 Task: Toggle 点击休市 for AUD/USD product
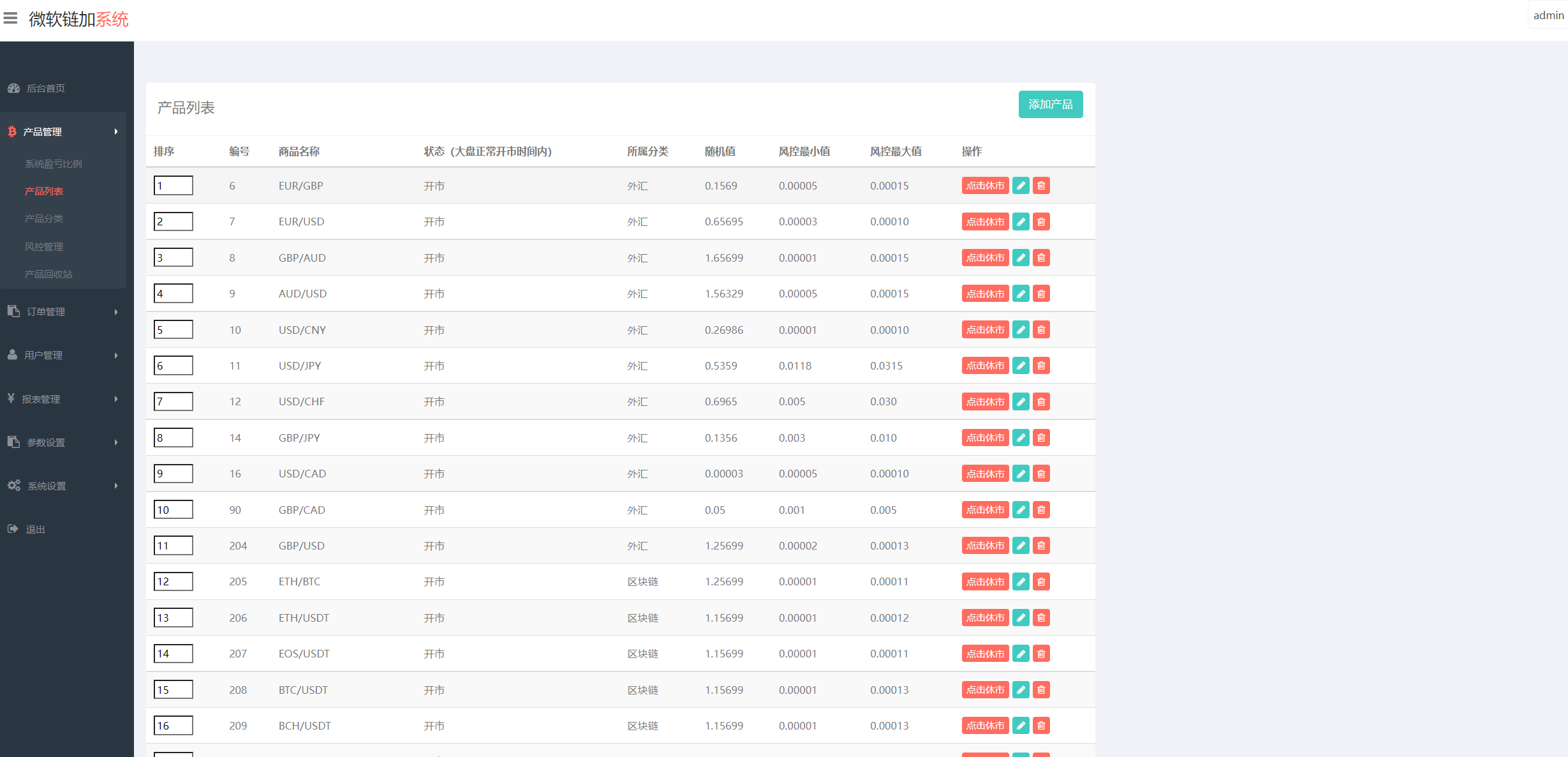985,294
